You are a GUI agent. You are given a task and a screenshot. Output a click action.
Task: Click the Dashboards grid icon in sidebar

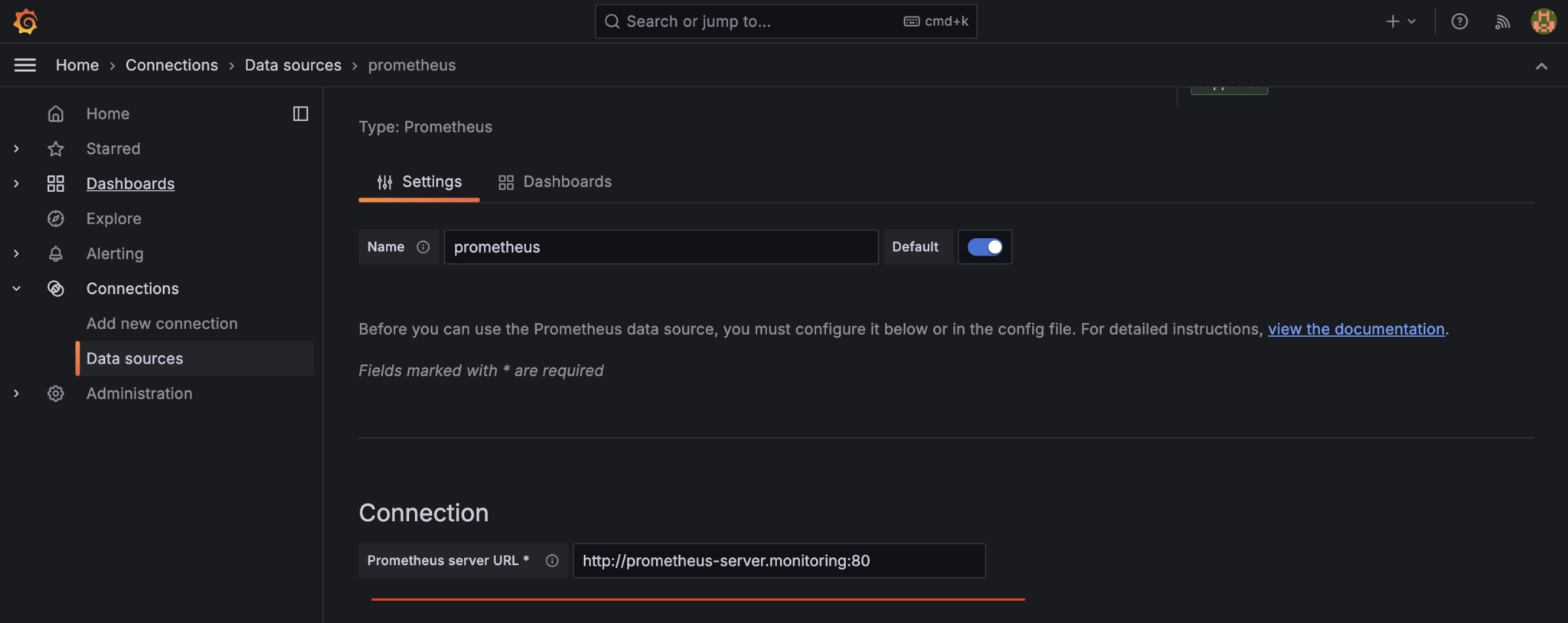click(56, 184)
